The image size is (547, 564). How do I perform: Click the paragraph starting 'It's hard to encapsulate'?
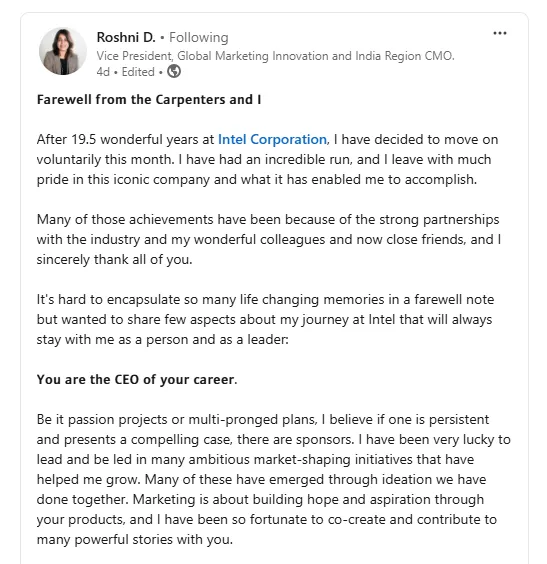click(265, 319)
